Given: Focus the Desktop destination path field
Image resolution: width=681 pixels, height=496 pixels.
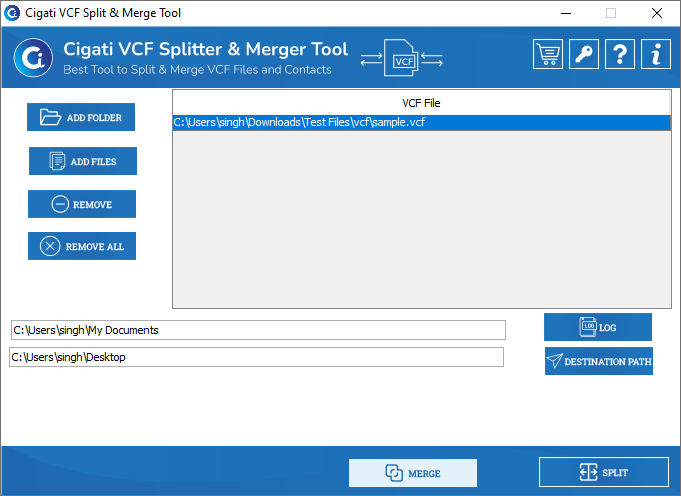Looking at the screenshot, I should coord(257,357).
